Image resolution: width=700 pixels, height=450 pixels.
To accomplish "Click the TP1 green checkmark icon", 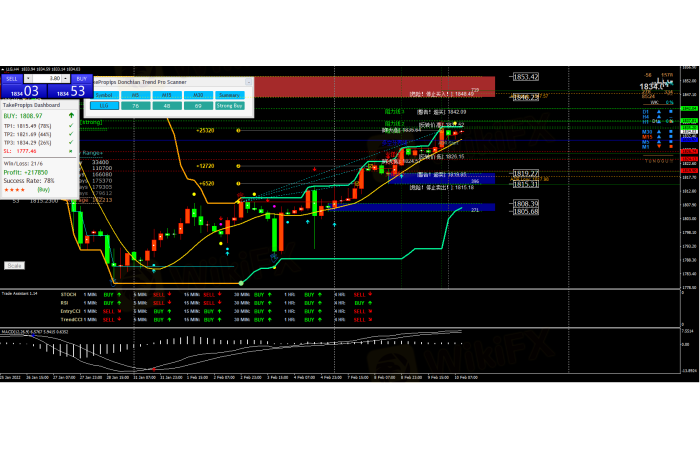I will [x=71, y=125].
